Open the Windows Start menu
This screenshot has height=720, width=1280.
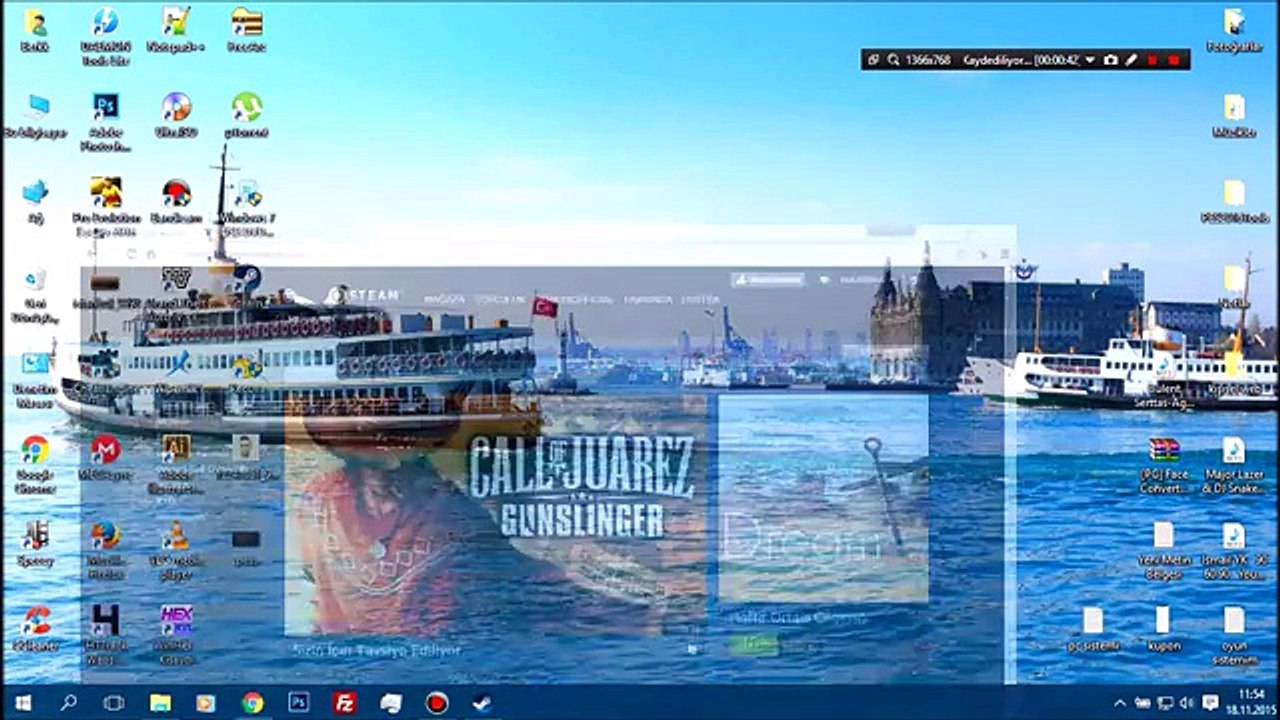pos(22,702)
